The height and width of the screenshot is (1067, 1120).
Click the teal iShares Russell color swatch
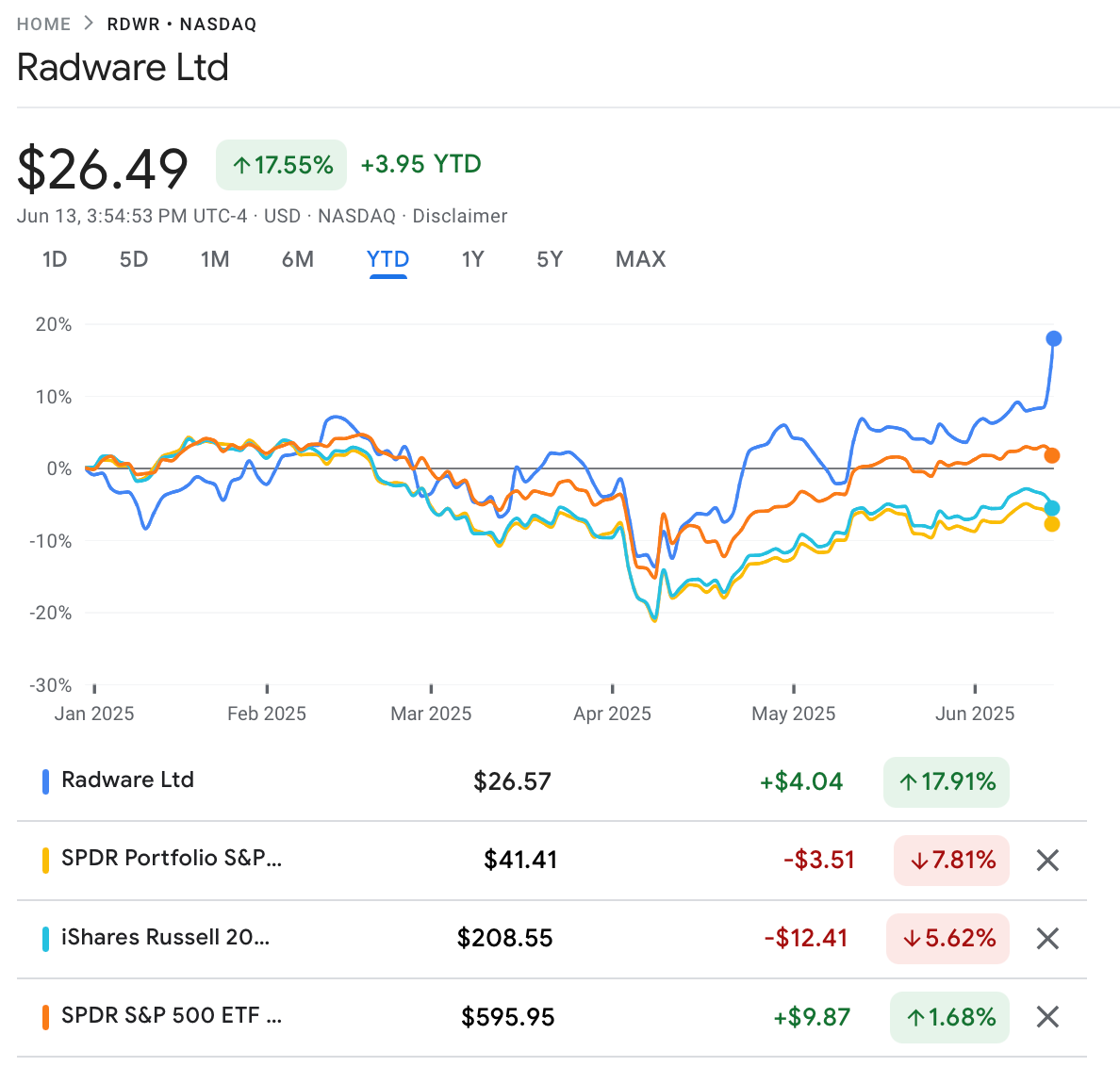pyautogui.click(x=45, y=939)
